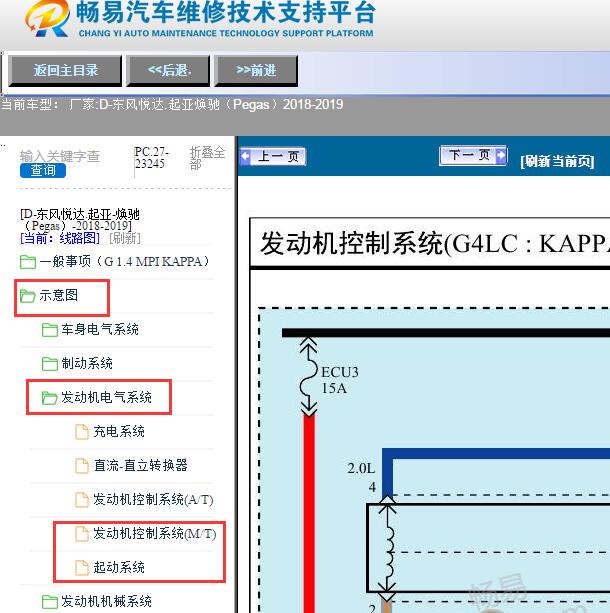
Task: Open 发动机控制系统(M/T) diagram
Action: click(x=155, y=533)
